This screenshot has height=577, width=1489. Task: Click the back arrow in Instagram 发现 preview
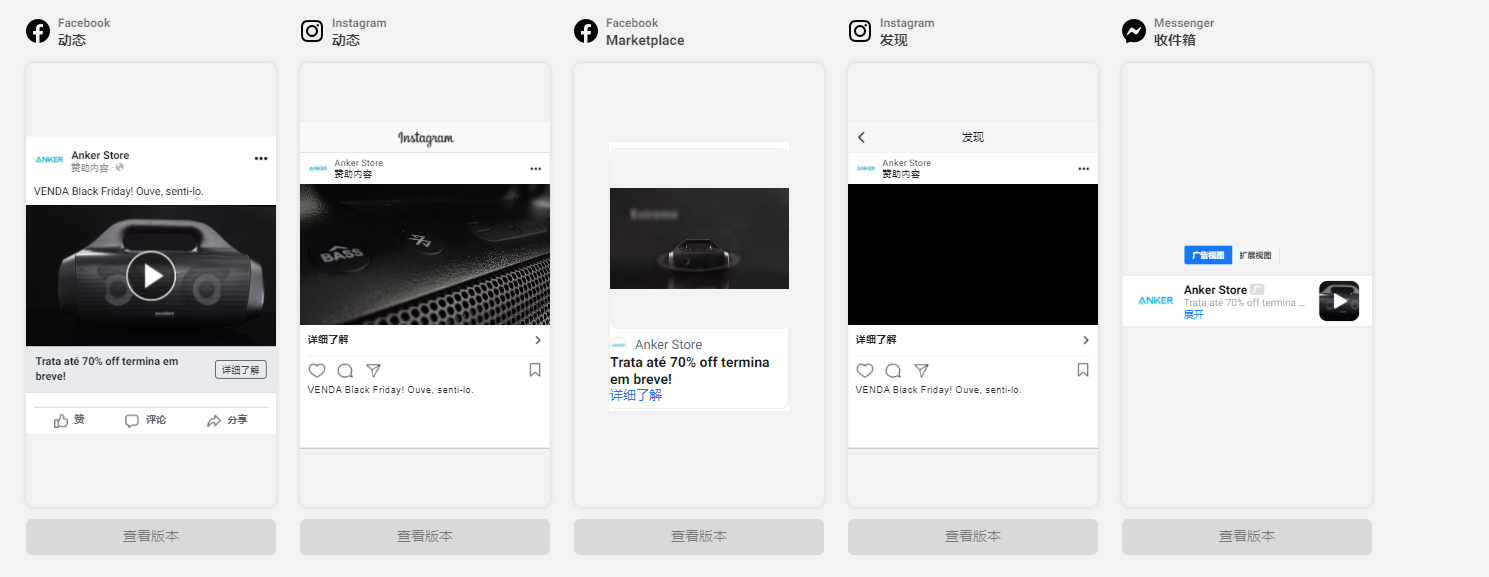(x=861, y=137)
